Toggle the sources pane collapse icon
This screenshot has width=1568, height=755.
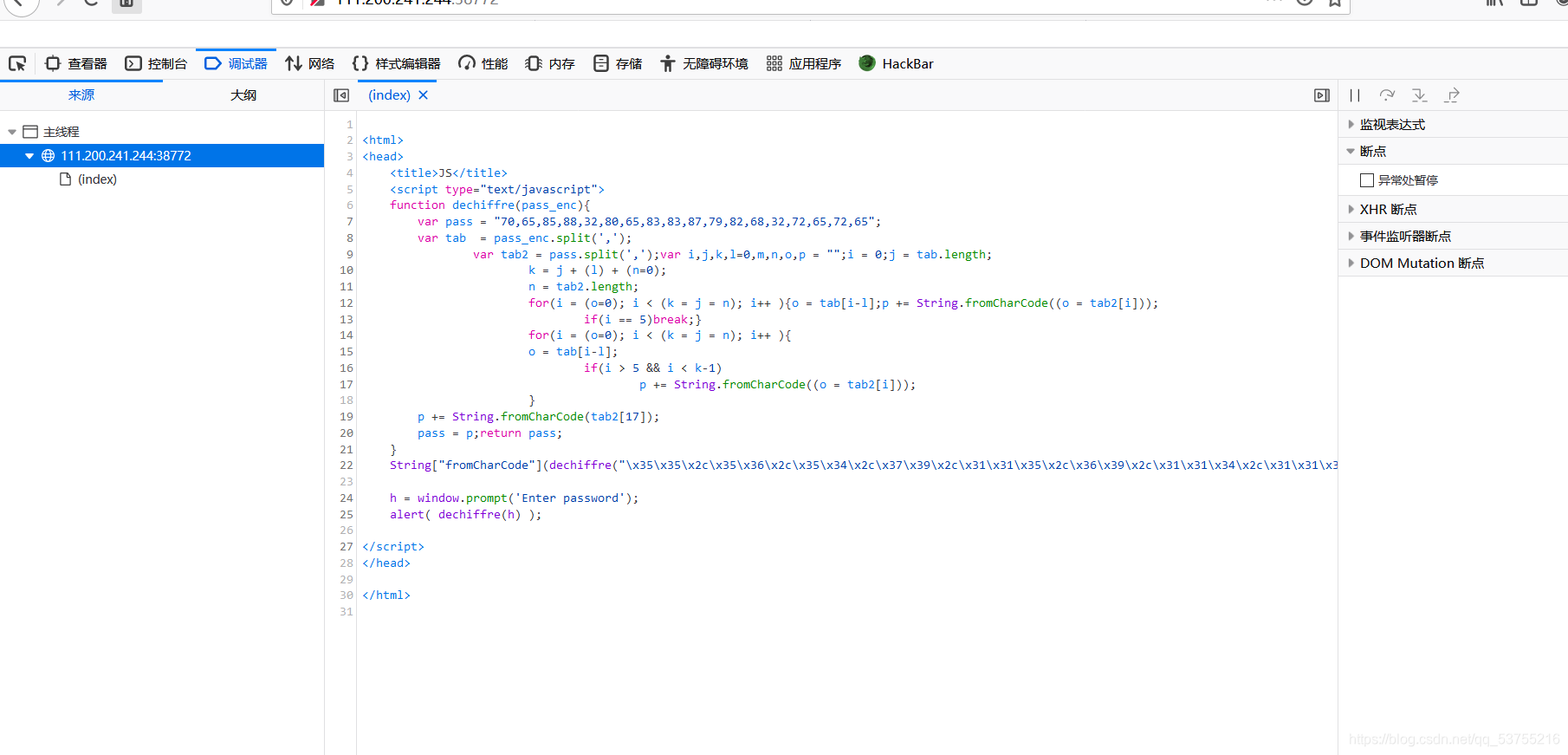tap(341, 95)
